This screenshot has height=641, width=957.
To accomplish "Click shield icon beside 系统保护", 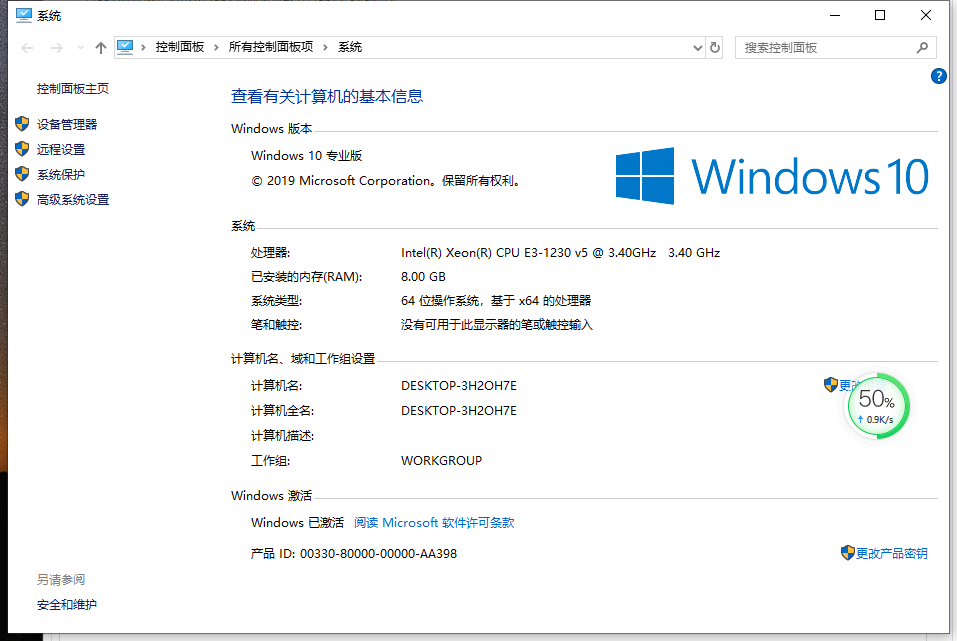I will click(x=22, y=174).
